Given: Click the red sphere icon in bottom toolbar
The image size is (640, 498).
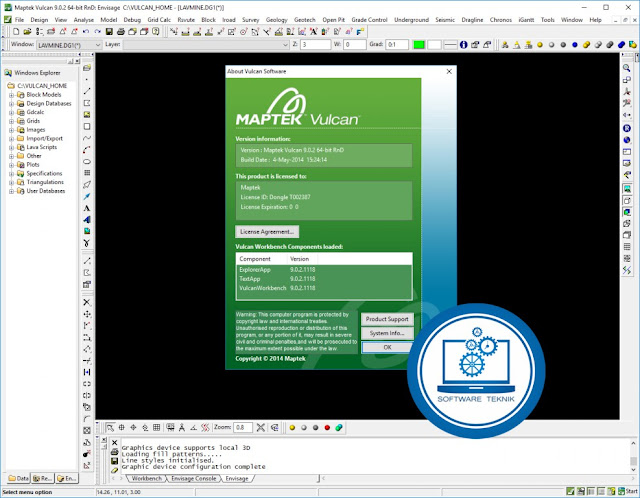Looking at the screenshot, I should (x=327, y=427).
